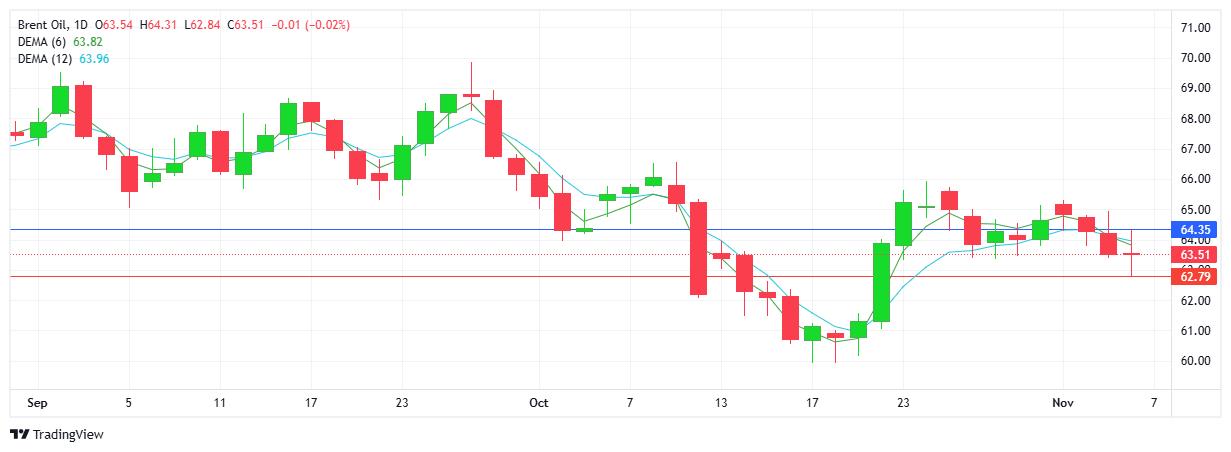Open the TradingView text link
Screen dimensions: 1231x452
pos(68,434)
